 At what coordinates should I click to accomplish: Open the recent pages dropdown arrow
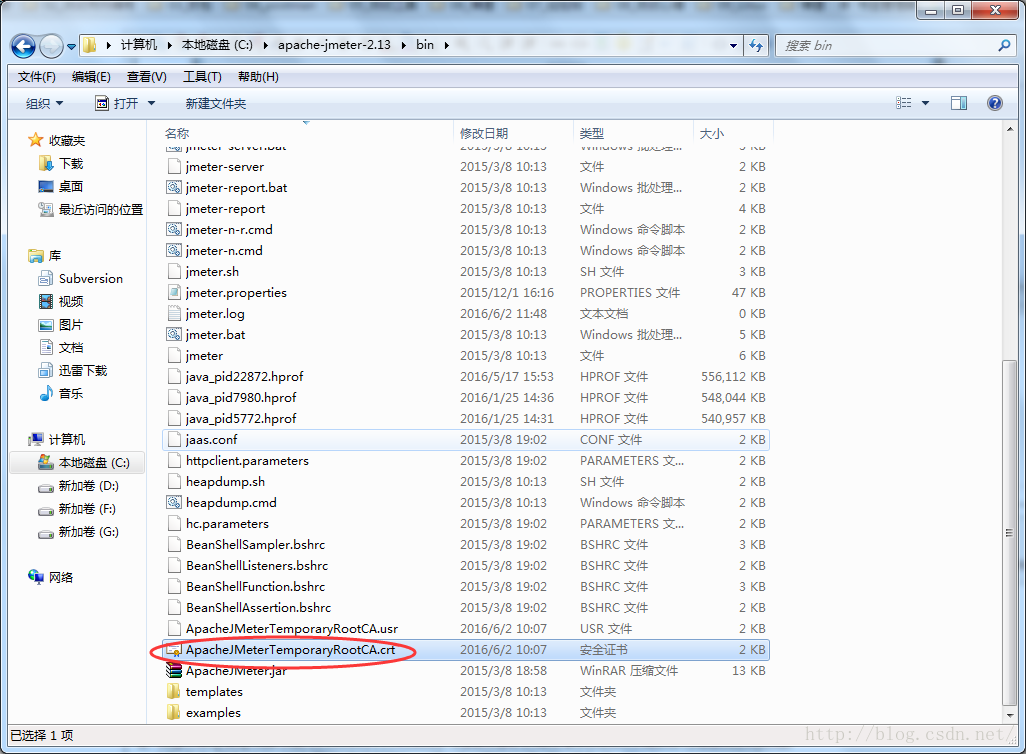tap(71, 46)
